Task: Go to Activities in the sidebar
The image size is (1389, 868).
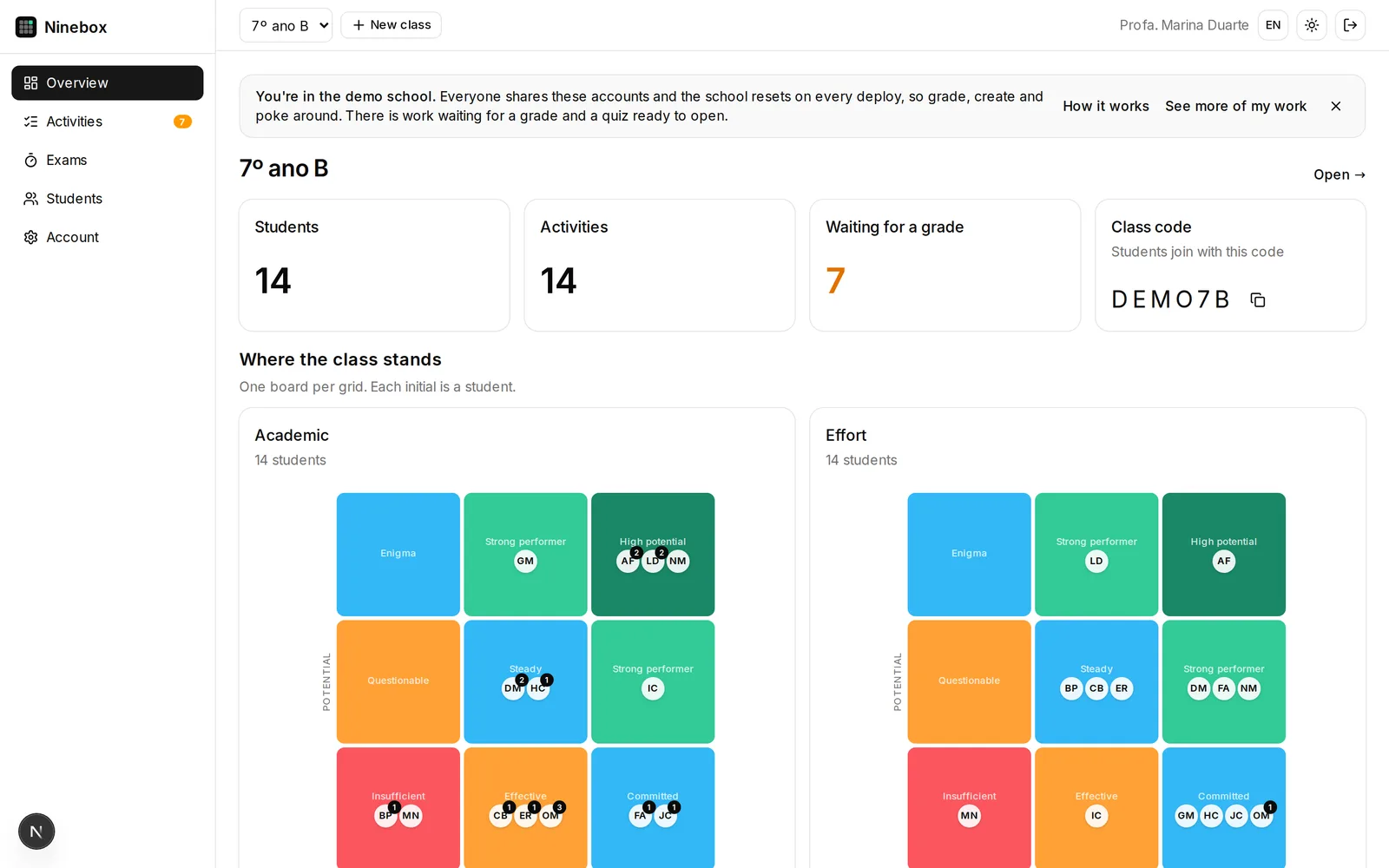Action: pyautogui.click(x=108, y=122)
